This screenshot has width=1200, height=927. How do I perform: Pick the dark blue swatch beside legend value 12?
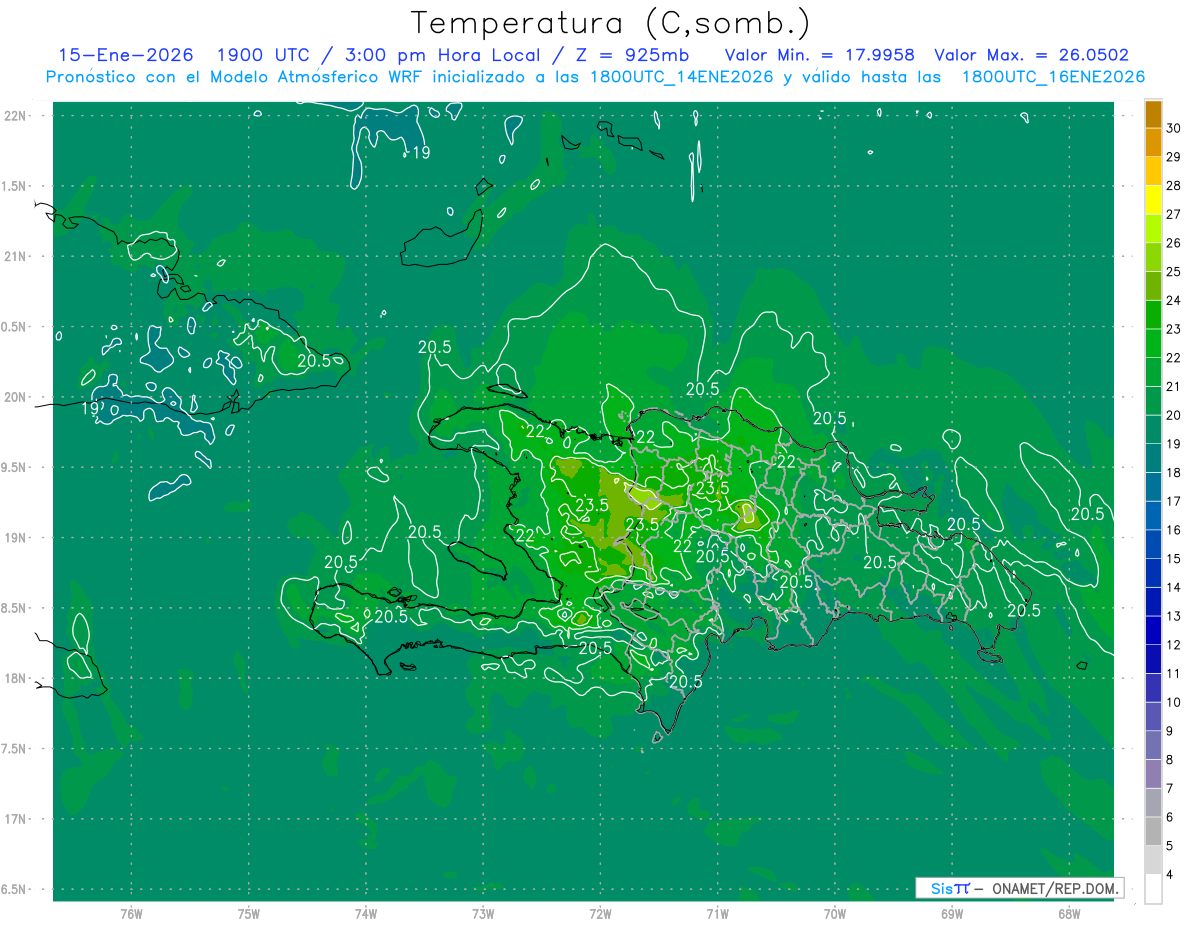[x=1153, y=630]
